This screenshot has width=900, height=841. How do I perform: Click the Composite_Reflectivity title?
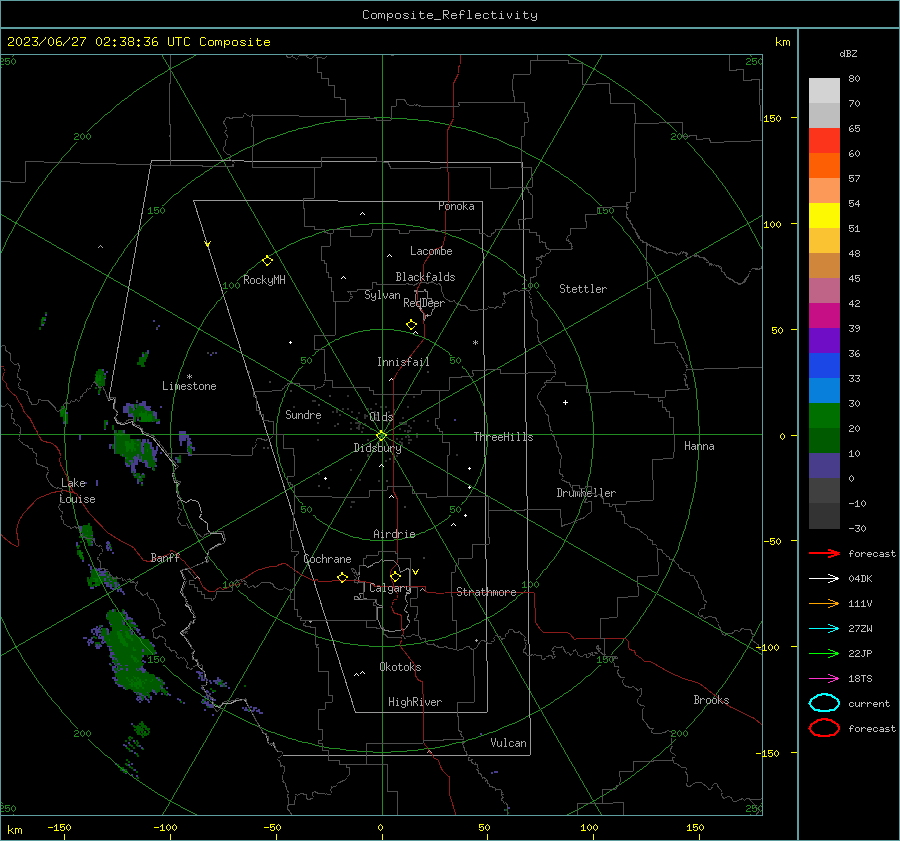point(449,15)
